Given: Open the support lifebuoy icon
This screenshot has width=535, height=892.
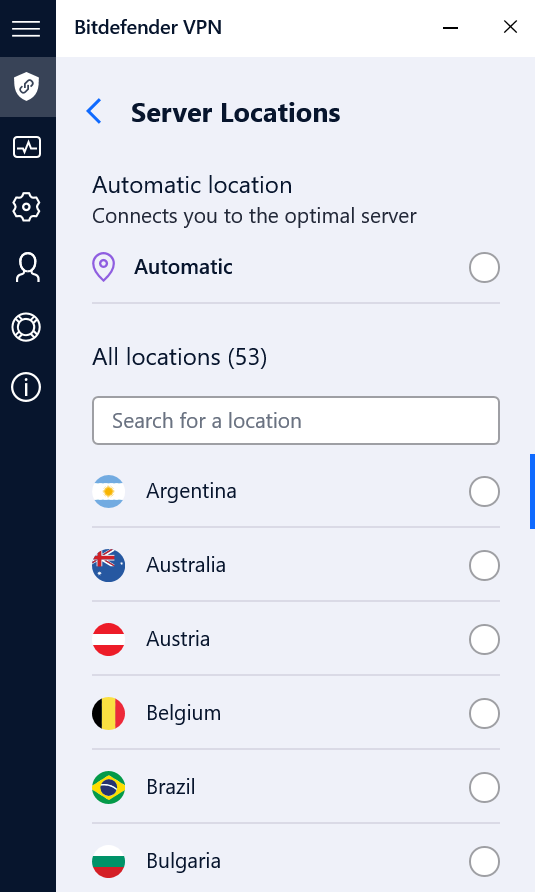Looking at the screenshot, I should click(26, 328).
